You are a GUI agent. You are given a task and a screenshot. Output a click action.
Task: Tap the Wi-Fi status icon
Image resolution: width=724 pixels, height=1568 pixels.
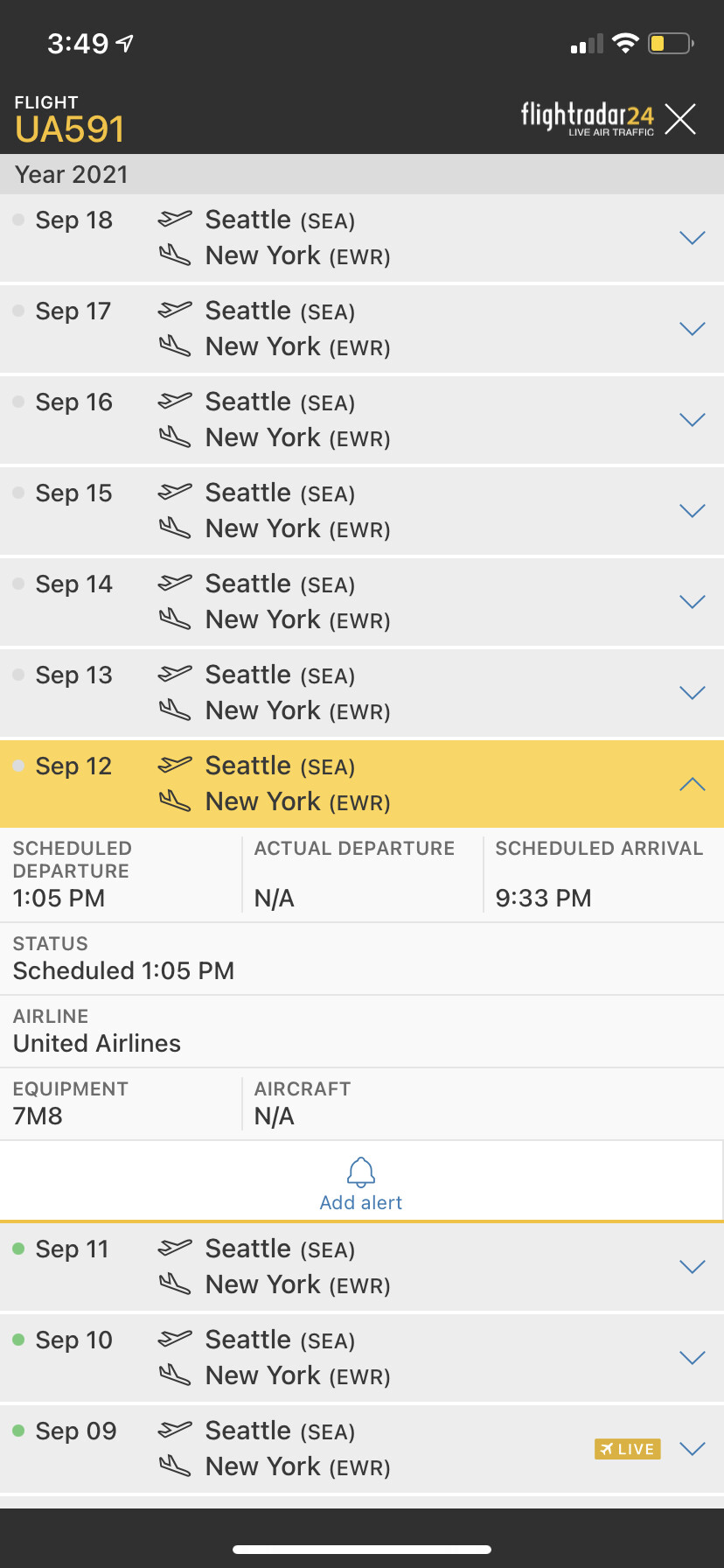[x=625, y=43]
